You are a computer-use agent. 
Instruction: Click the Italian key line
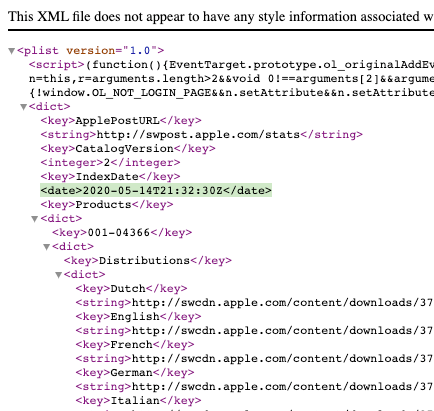pos(138,400)
